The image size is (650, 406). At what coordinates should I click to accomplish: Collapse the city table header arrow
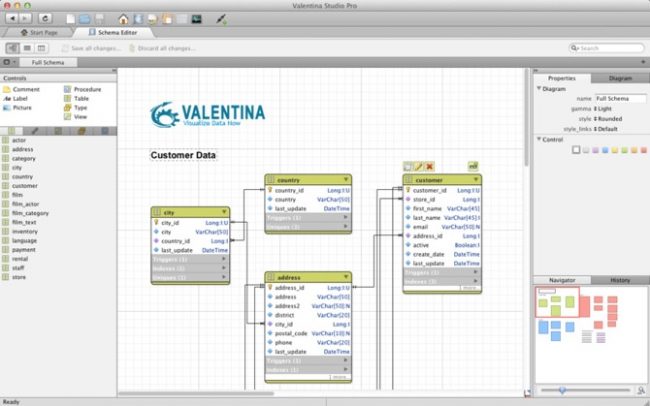point(224,212)
